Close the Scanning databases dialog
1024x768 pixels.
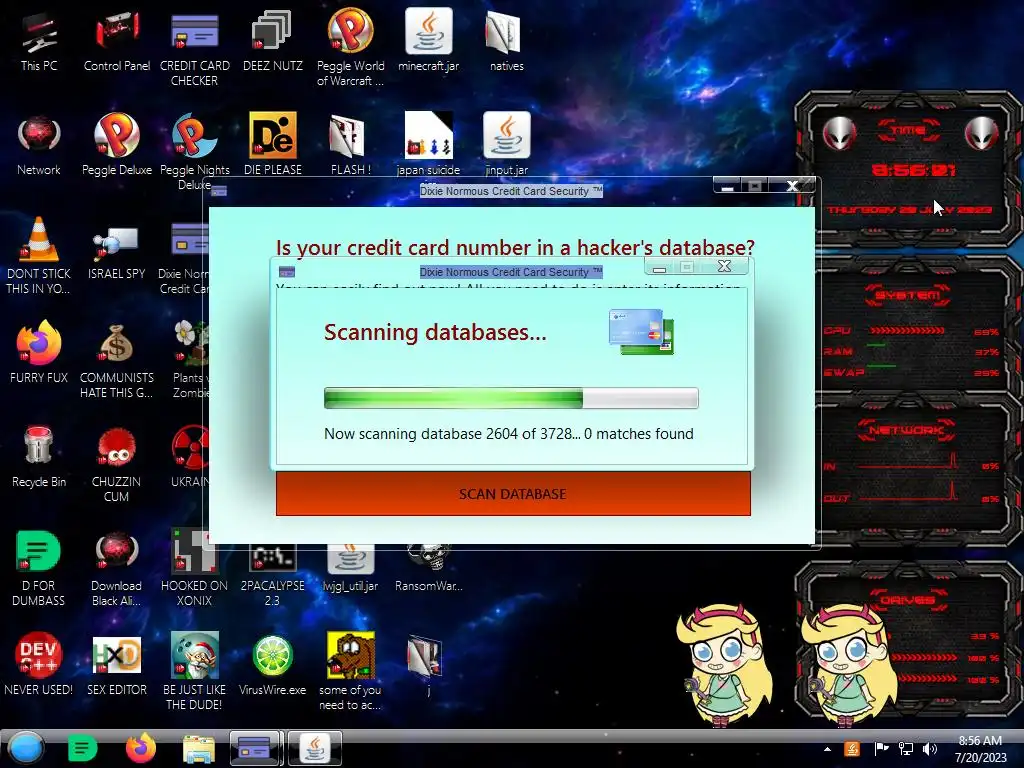click(x=724, y=266)
